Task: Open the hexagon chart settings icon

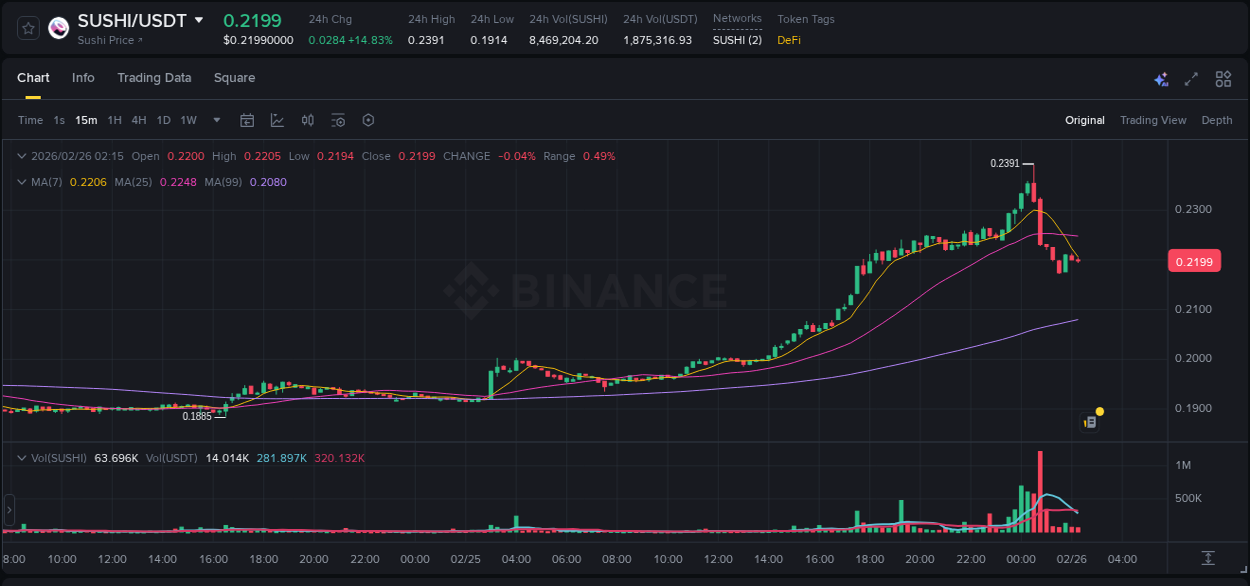Action: click(368, 120)
